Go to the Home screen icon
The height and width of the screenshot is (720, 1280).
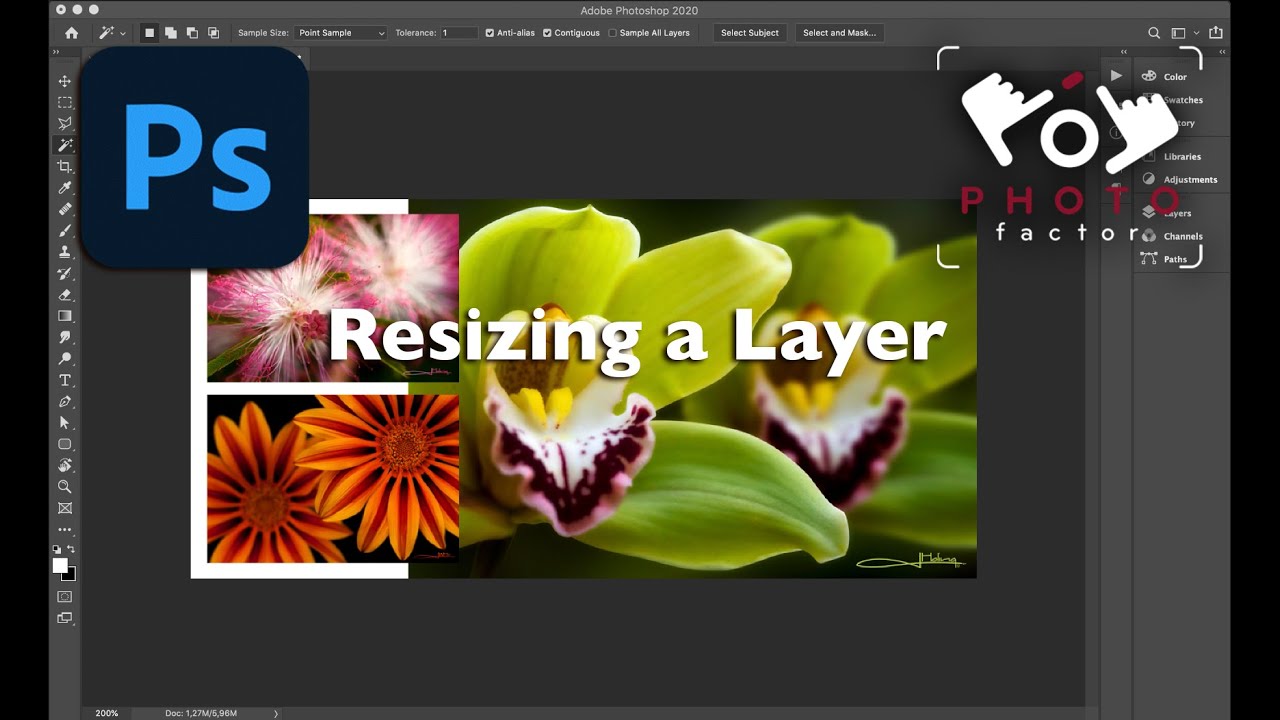coord(71,33)
